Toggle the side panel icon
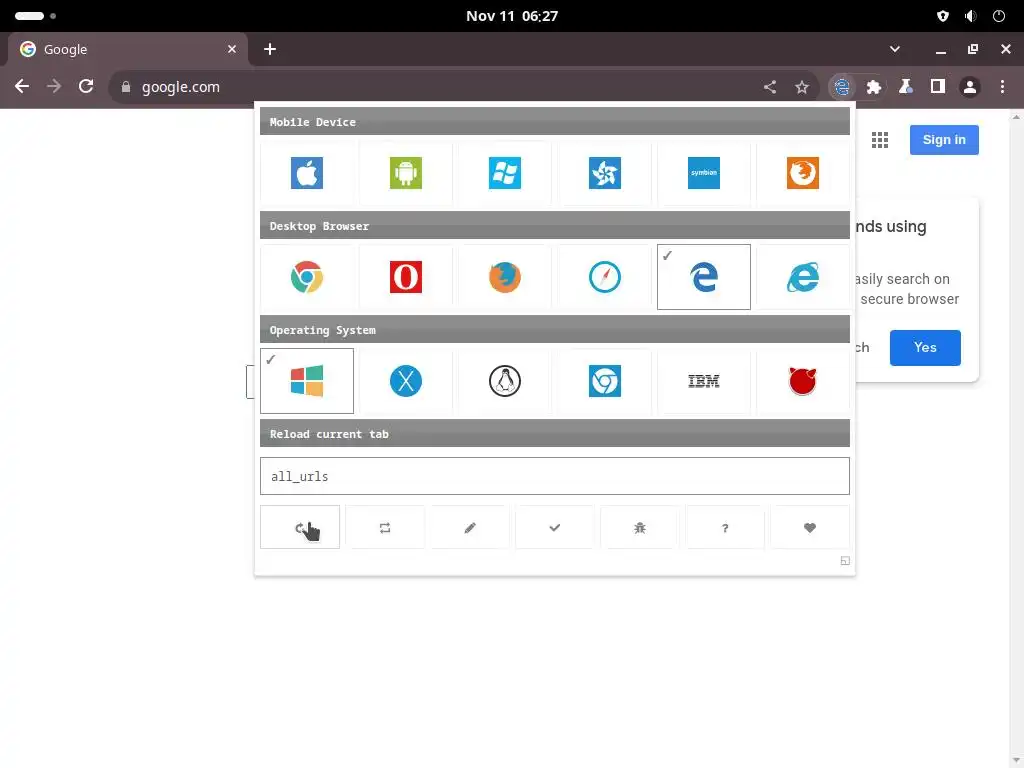1024x768 pixels. (938, 87)
